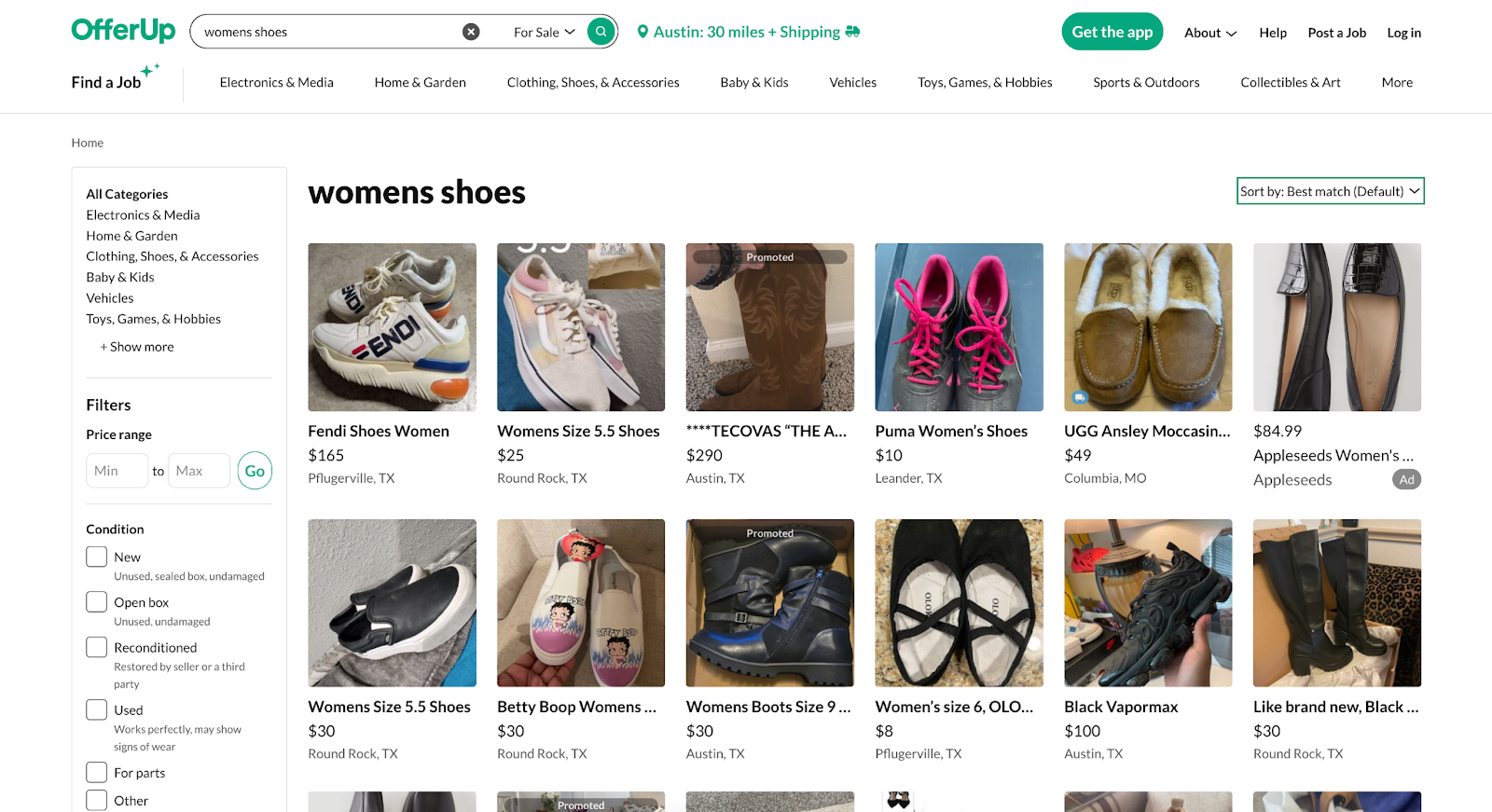Check the New condition checkbox
Viewport: 1492px width, 812px height.
pos(97,557)
